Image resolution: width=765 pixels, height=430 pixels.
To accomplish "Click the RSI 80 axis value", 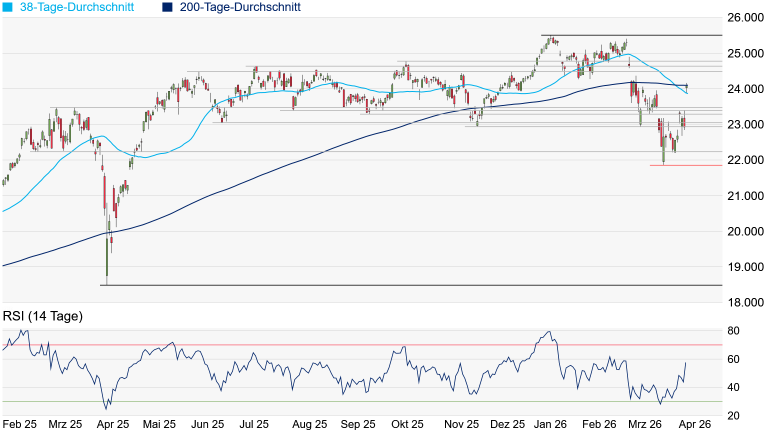I will (x=733, y=330).
